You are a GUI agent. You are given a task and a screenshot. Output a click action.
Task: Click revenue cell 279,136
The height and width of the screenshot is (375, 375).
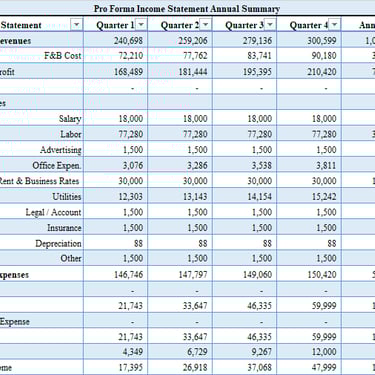coord(257,41)
